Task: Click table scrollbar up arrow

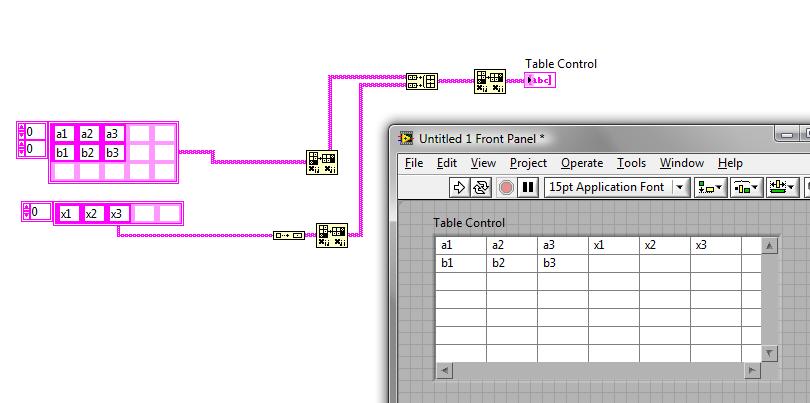Action: pyautogui.click(x=770, y=246)
